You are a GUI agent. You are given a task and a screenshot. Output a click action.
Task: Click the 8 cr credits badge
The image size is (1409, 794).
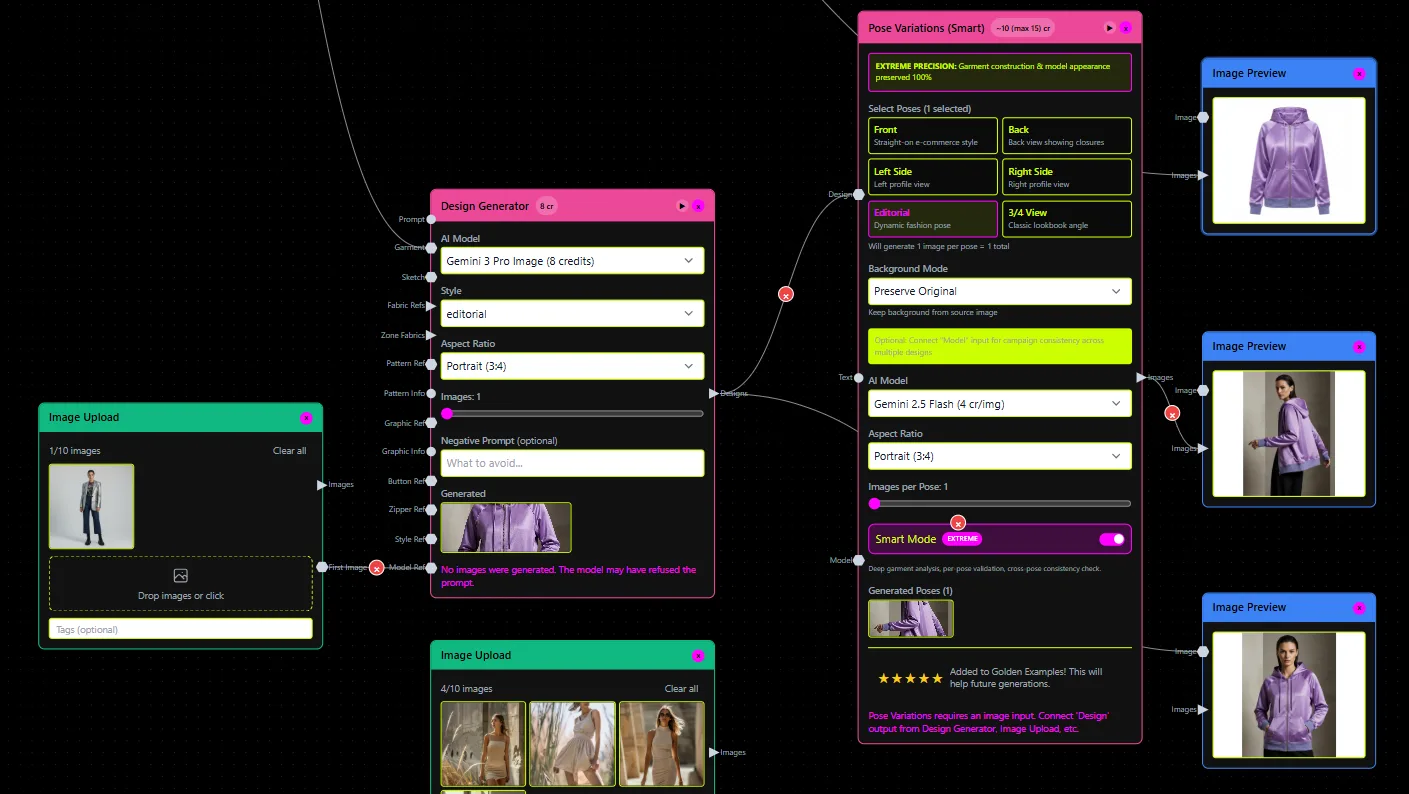point(547,206)
